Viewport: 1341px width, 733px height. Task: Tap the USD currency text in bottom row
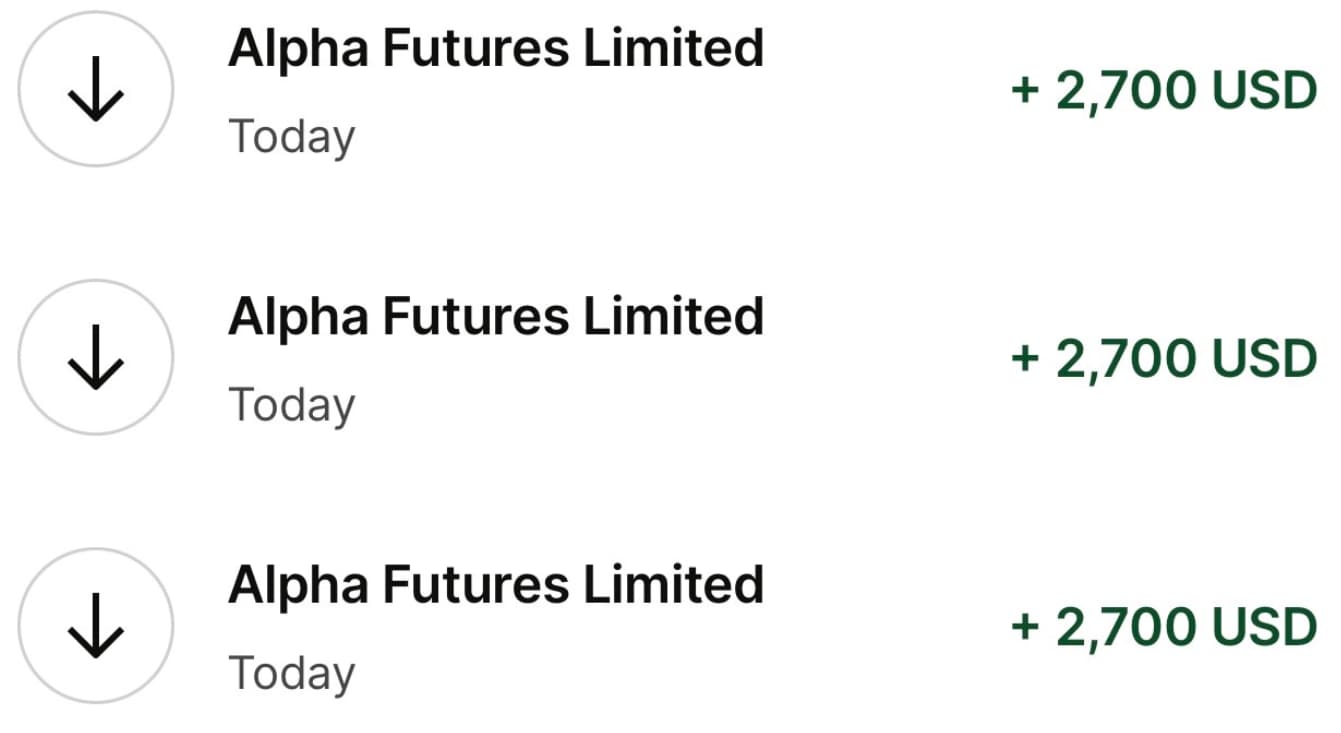point(1264,627)
